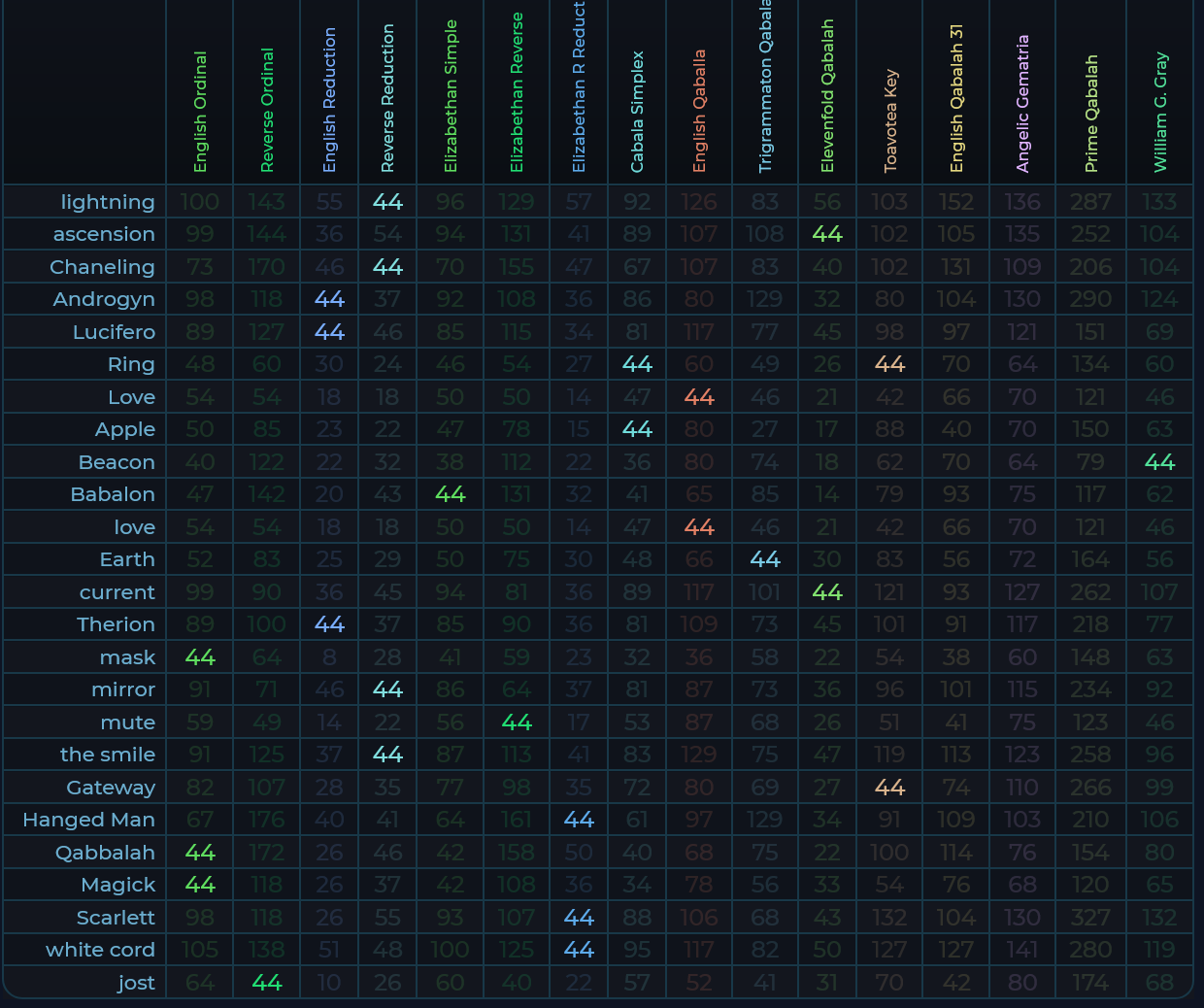Viewport: 1204px width, 1008px height.
Task: Select the Androgyn row label
Action: coord(104,299)
